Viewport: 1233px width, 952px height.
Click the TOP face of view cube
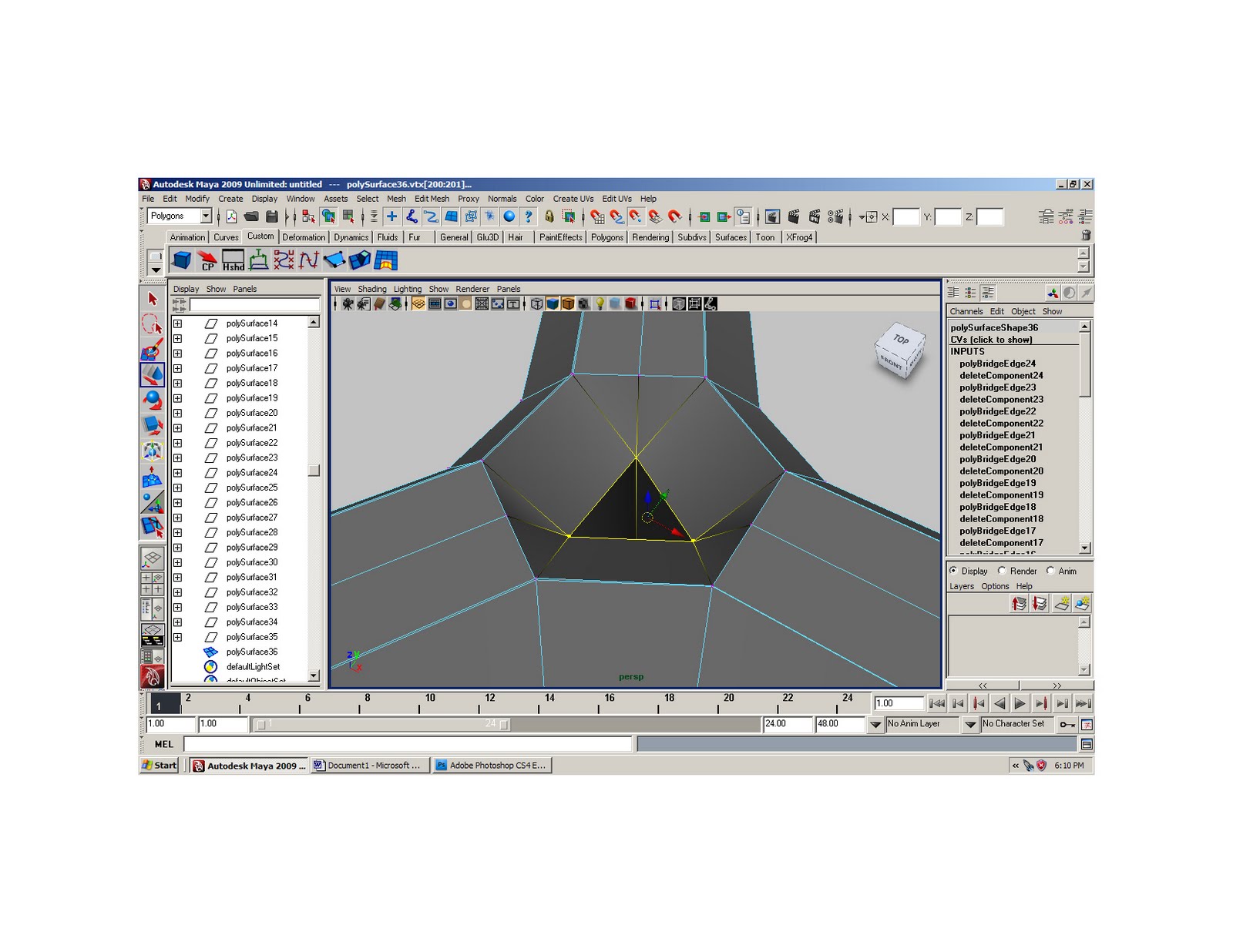tap(901, 340)
